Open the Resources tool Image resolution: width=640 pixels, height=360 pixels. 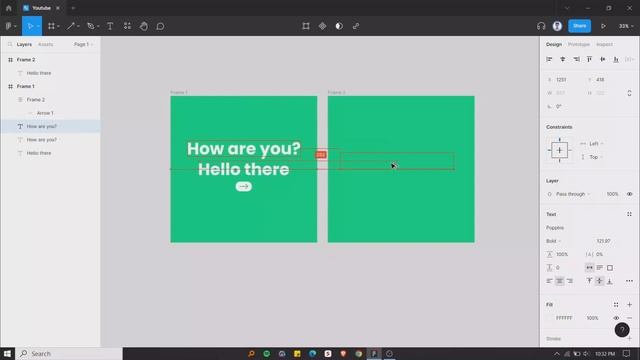[x=127, y=26]
